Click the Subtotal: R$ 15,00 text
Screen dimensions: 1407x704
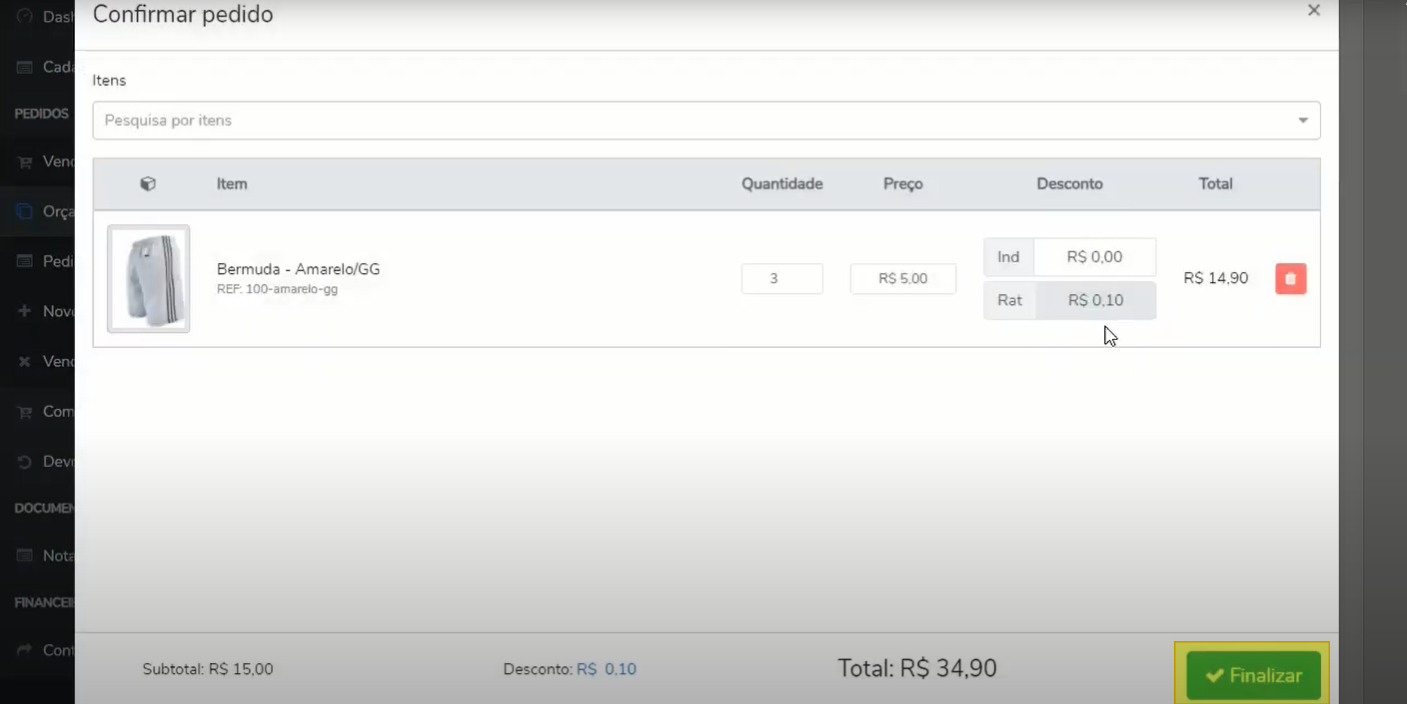click(x=208, y=669)
